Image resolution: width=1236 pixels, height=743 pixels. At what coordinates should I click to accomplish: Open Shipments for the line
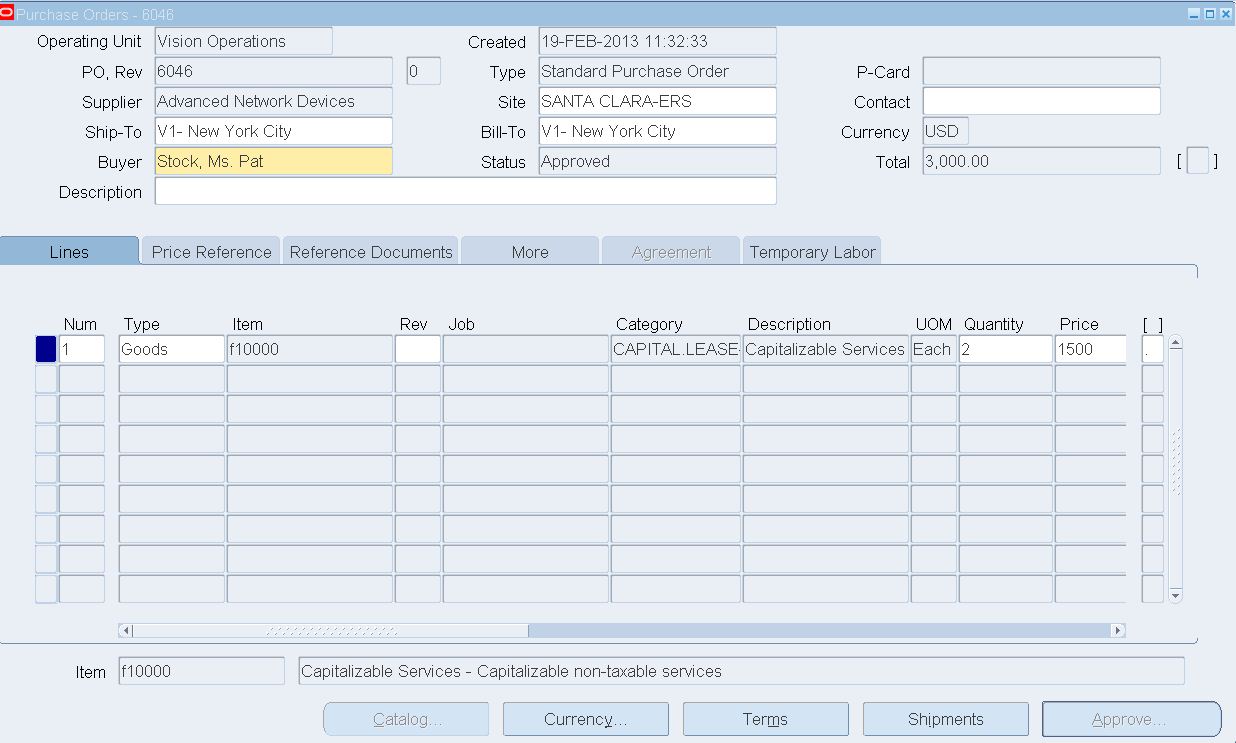click(946, 719)
